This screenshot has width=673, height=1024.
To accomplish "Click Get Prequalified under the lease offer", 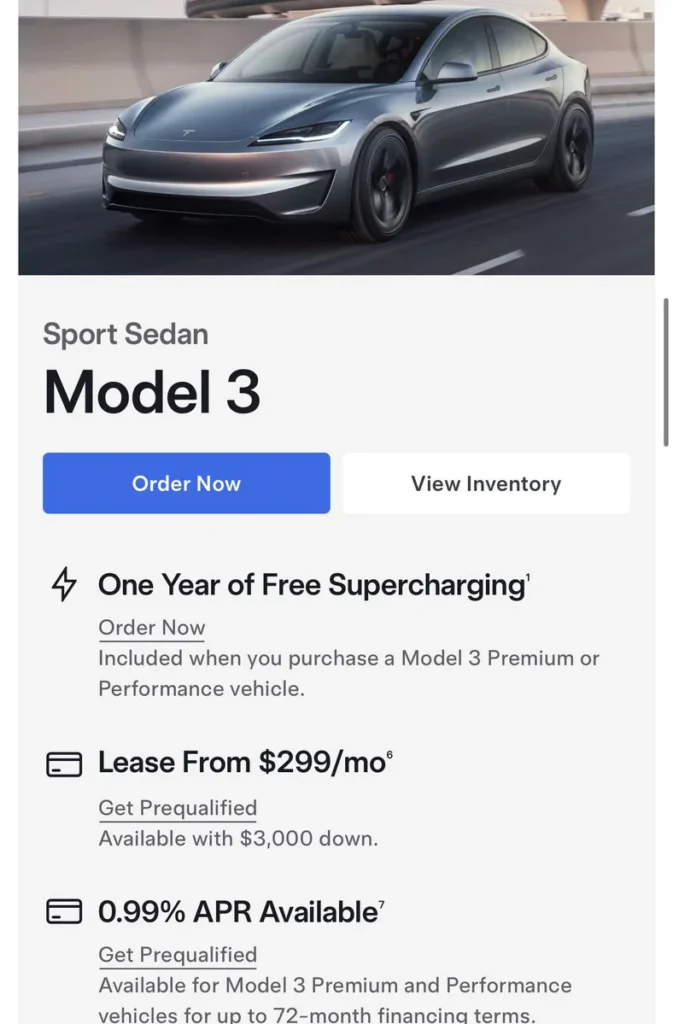I will pos(177,808).
